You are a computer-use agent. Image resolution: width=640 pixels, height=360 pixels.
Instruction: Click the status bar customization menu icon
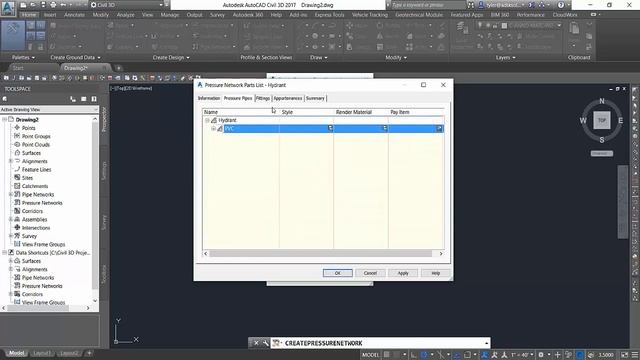tap(635, 355)
